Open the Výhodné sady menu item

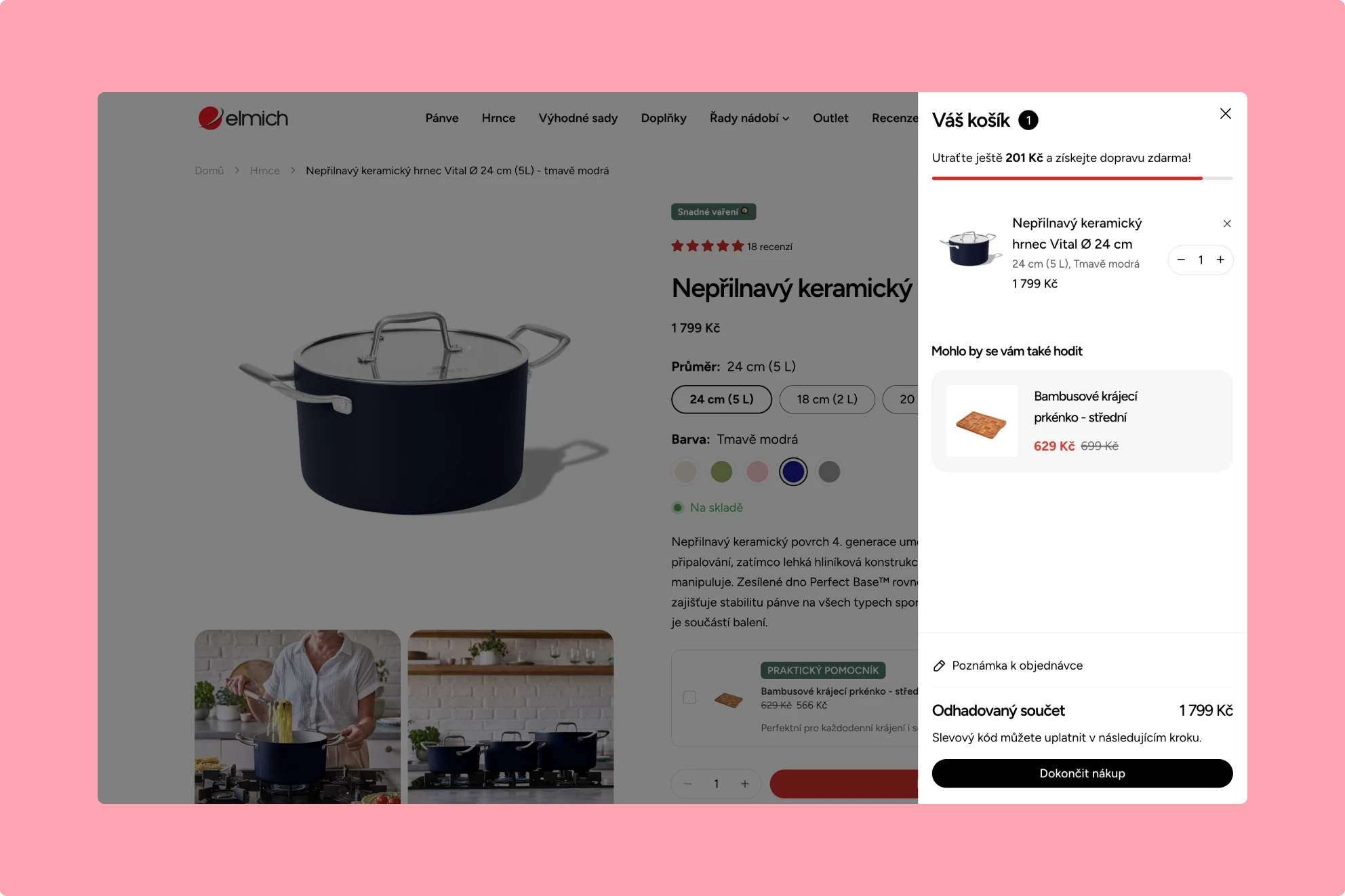pyautogui.click(x=578, y=118)
